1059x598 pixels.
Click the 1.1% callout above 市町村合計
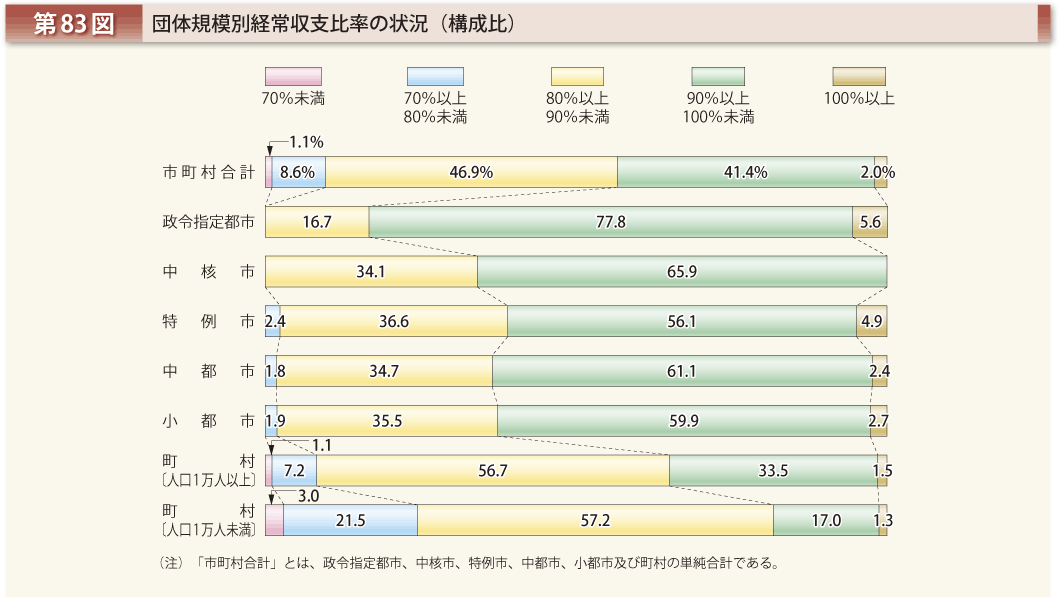[307, 142]
